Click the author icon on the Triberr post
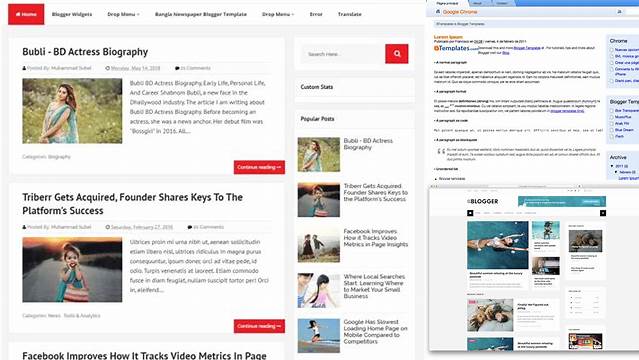Viewport: 639px width, 360px height. point(24,227)
